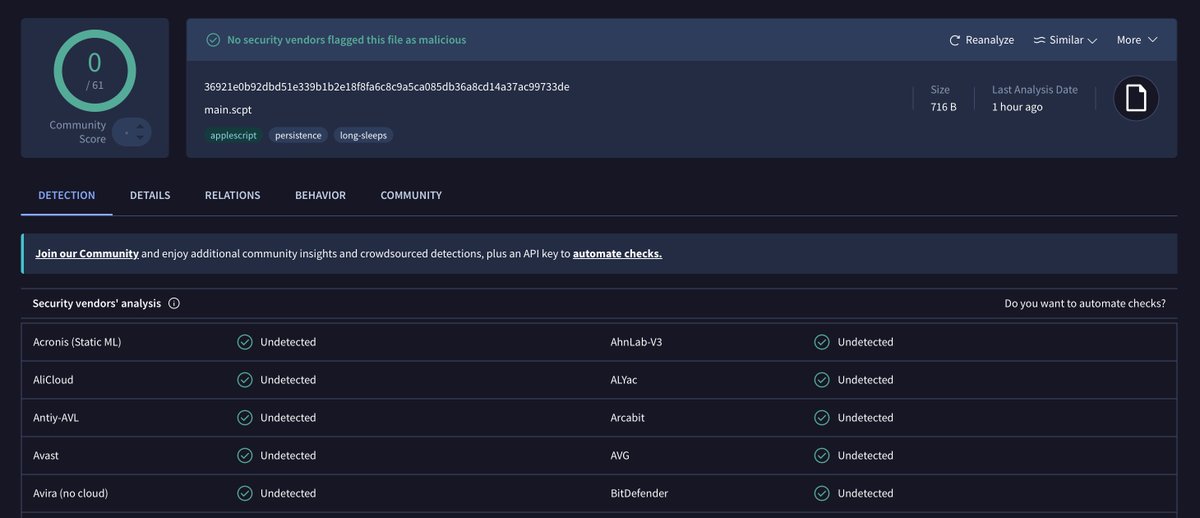Screen dimensions: 1200x518
Task: Click the Reanalyze refresh icon
Action: coord(955,40)
